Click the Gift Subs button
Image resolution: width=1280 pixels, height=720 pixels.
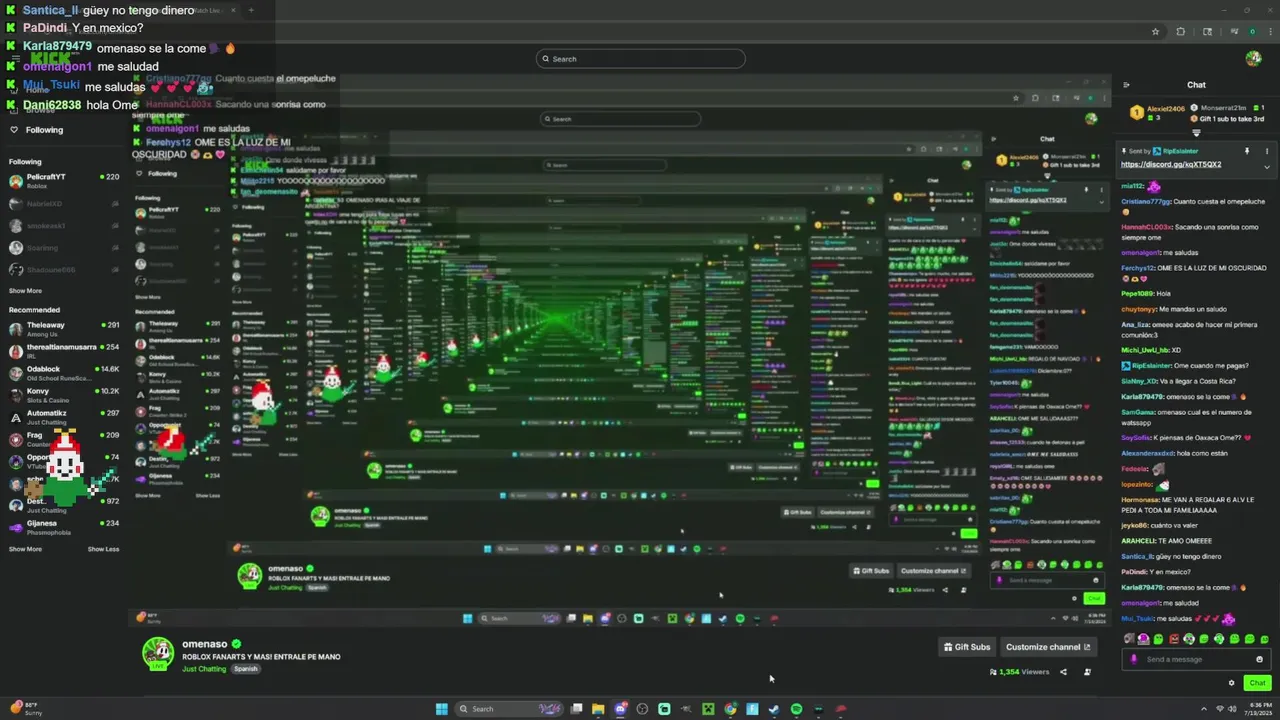pyautogui.click(x=967, y=647)
